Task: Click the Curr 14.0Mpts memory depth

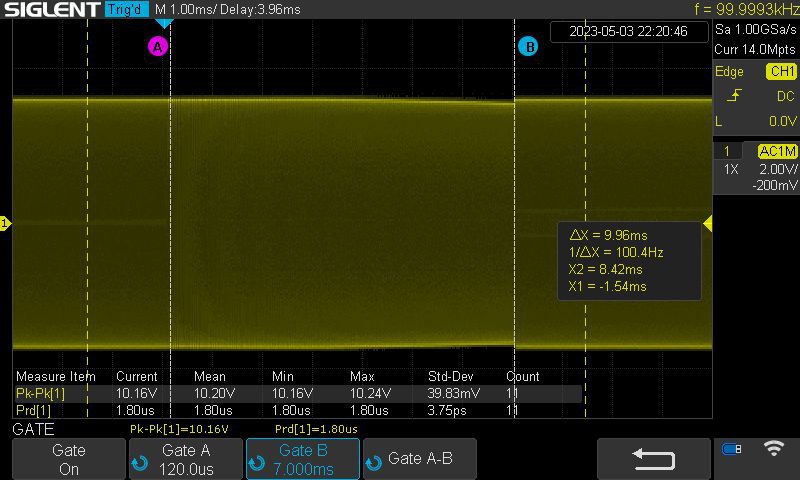Action: pos(755,49)
